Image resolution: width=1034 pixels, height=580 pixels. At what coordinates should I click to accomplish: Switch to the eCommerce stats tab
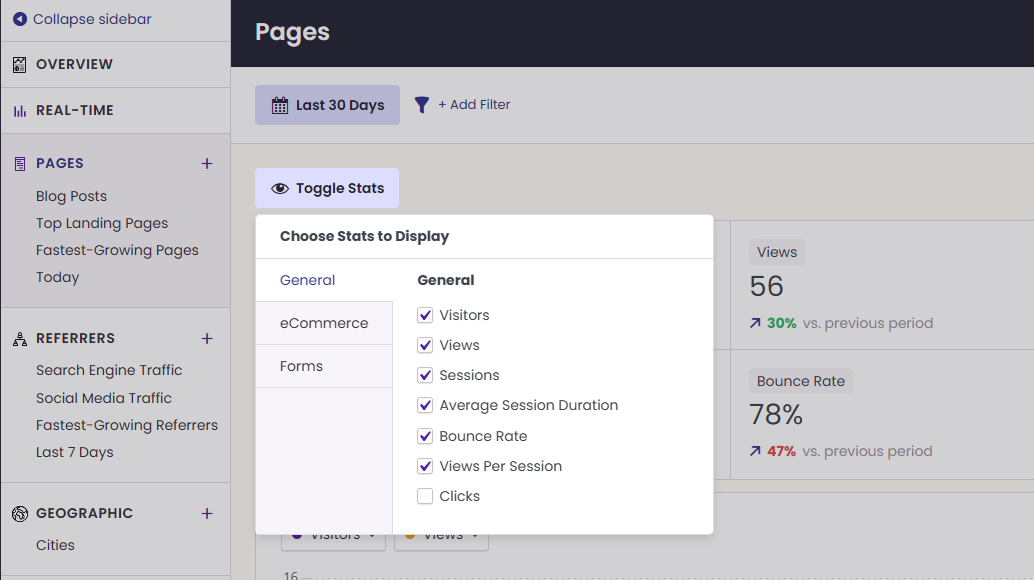tap(324, 323)
